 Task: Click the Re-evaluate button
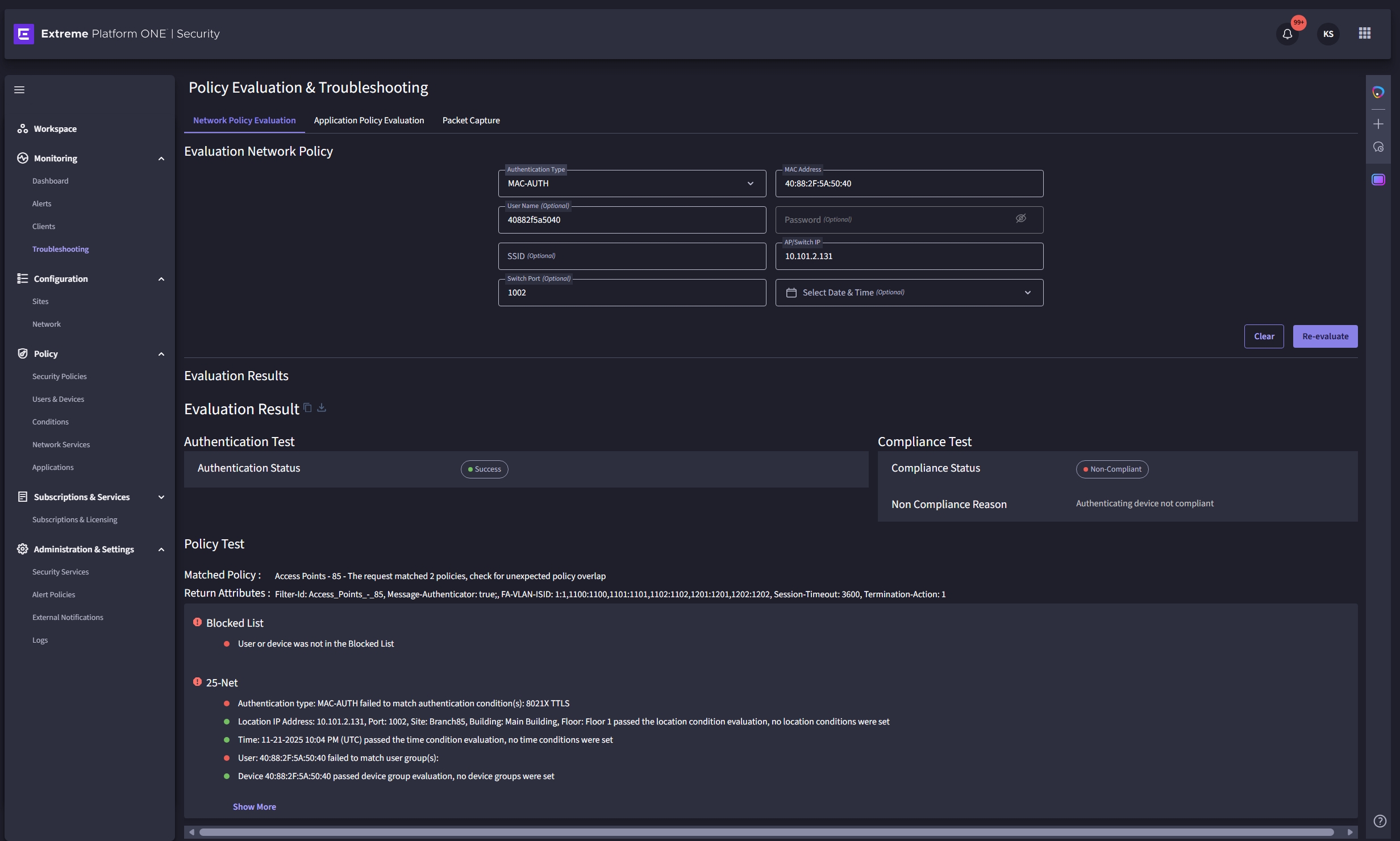[1324, 336]
